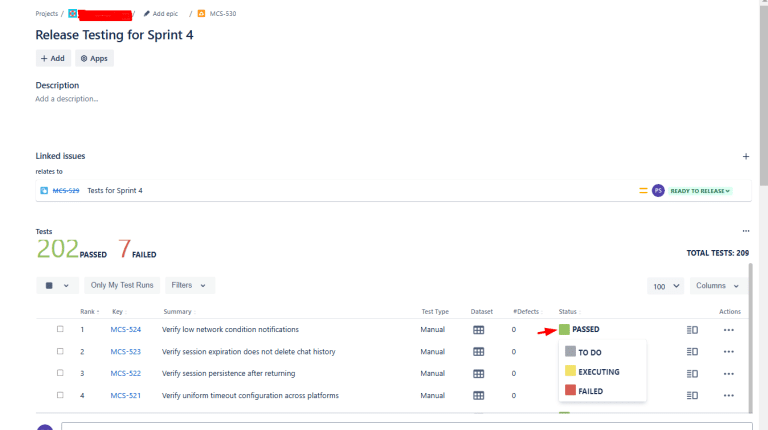This screenshot has height=430, width=768.
Task: Click yellow EXECUTING color square
Action: pos(570,371)
